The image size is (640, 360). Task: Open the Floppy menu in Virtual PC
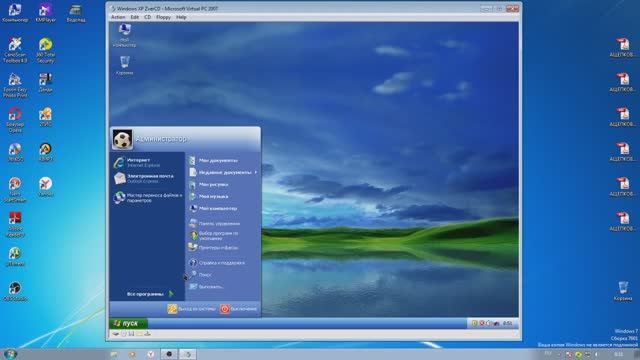click(x=163, y=17)
